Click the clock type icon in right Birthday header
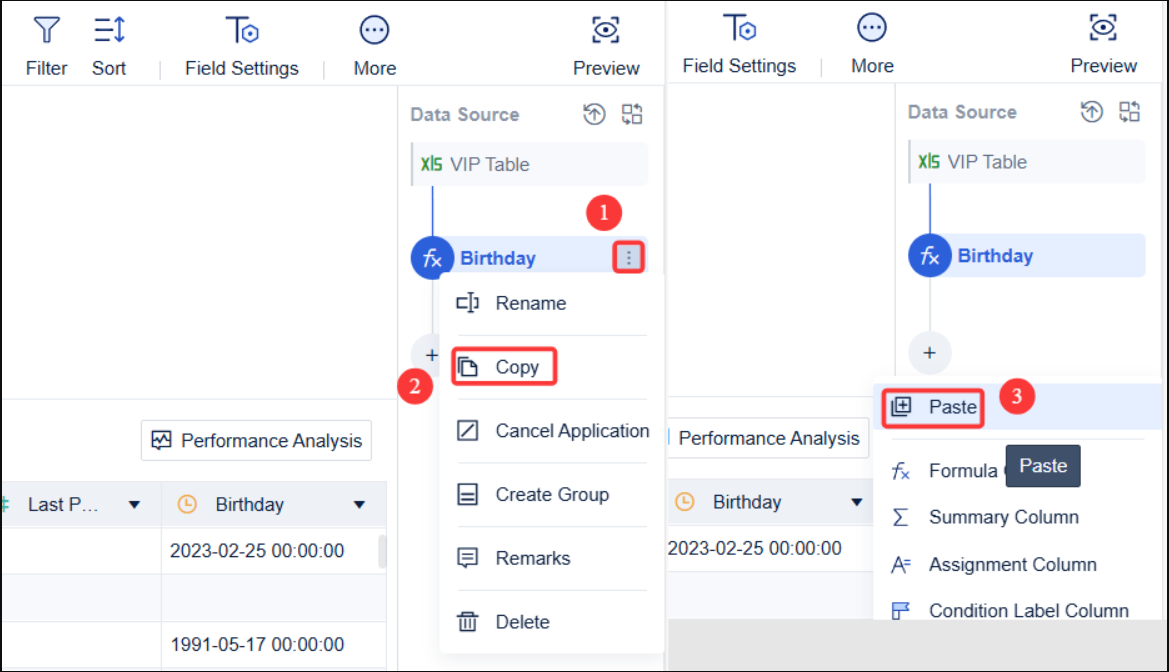1169x672 pixels. [x=684, y=503]
